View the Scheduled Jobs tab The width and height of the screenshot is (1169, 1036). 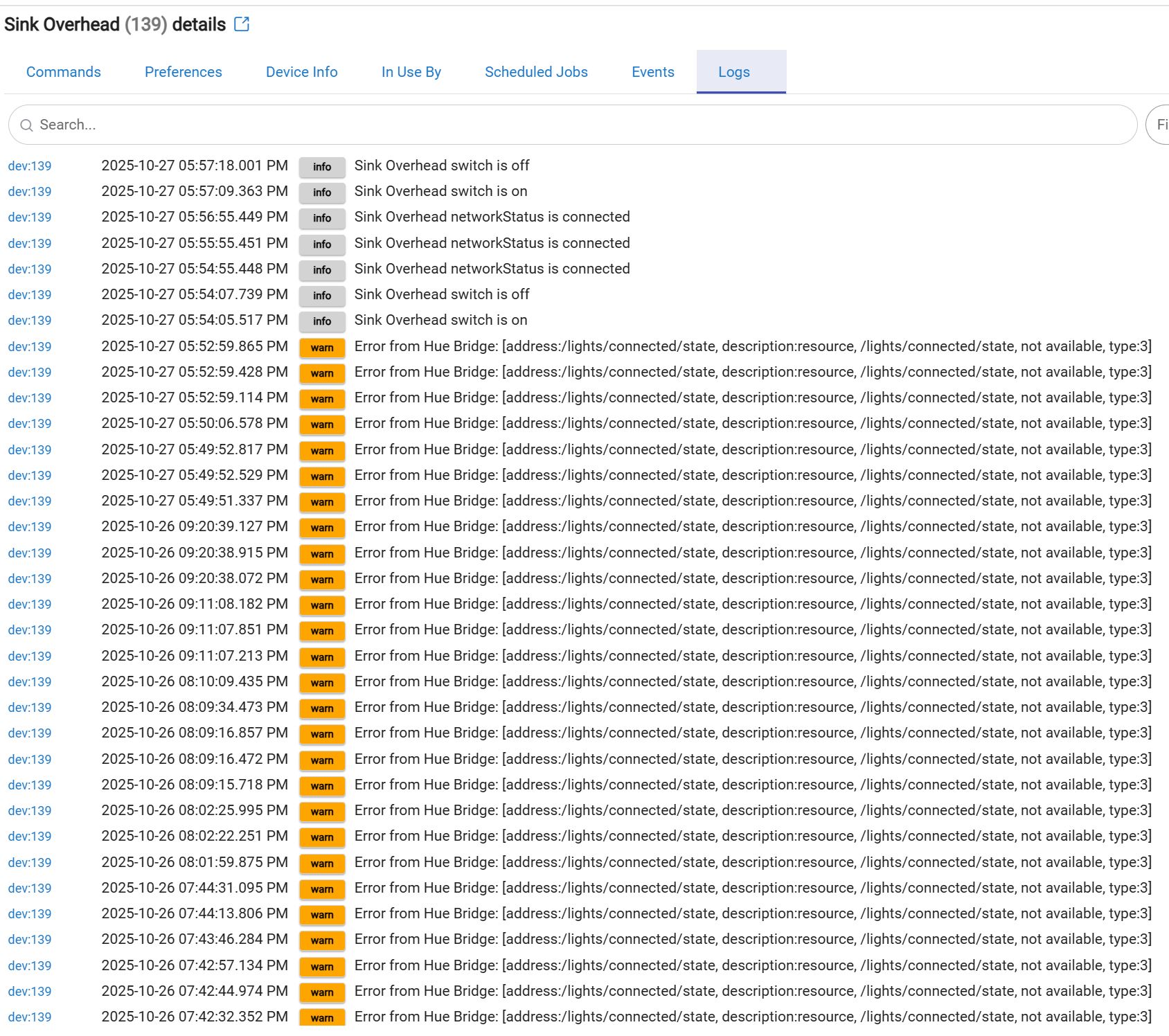536,72
